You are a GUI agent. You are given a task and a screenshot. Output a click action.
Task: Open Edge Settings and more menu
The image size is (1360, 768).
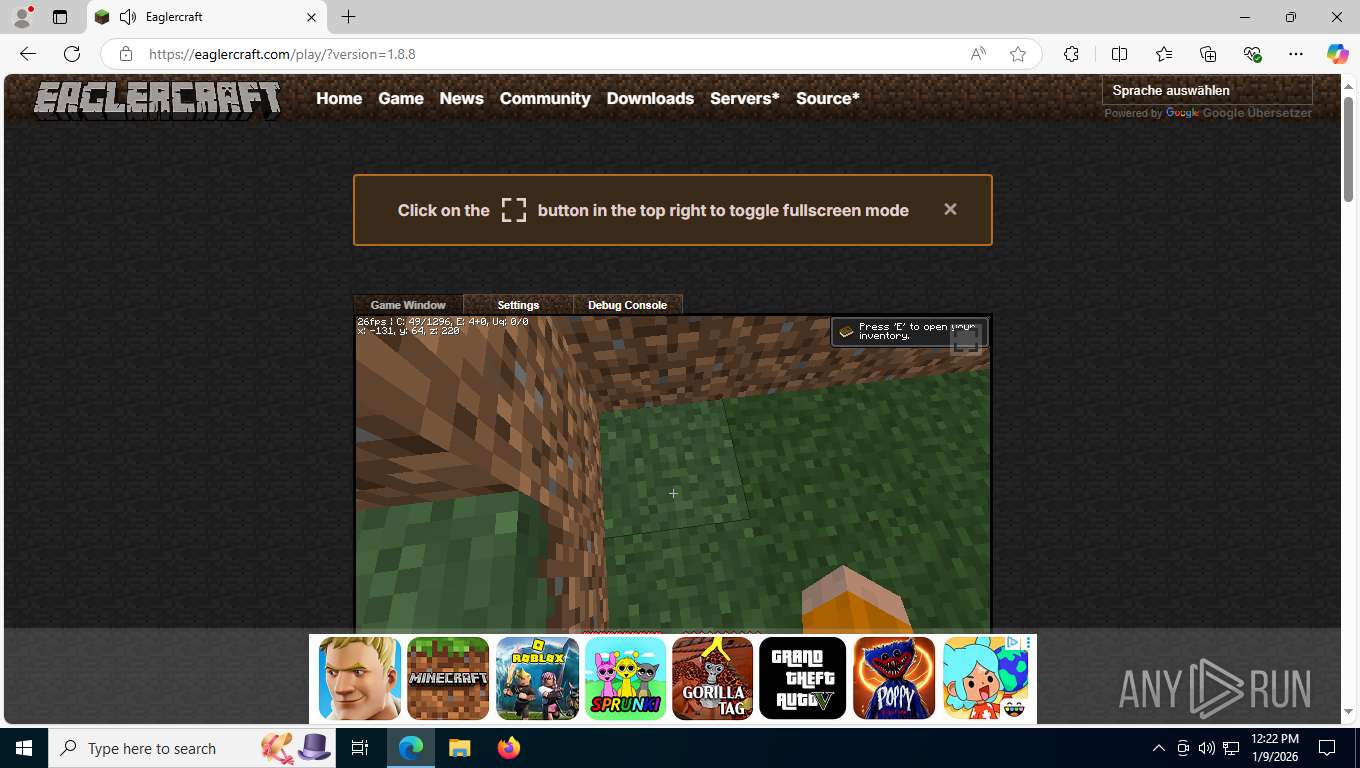(x=1296, y=54)
